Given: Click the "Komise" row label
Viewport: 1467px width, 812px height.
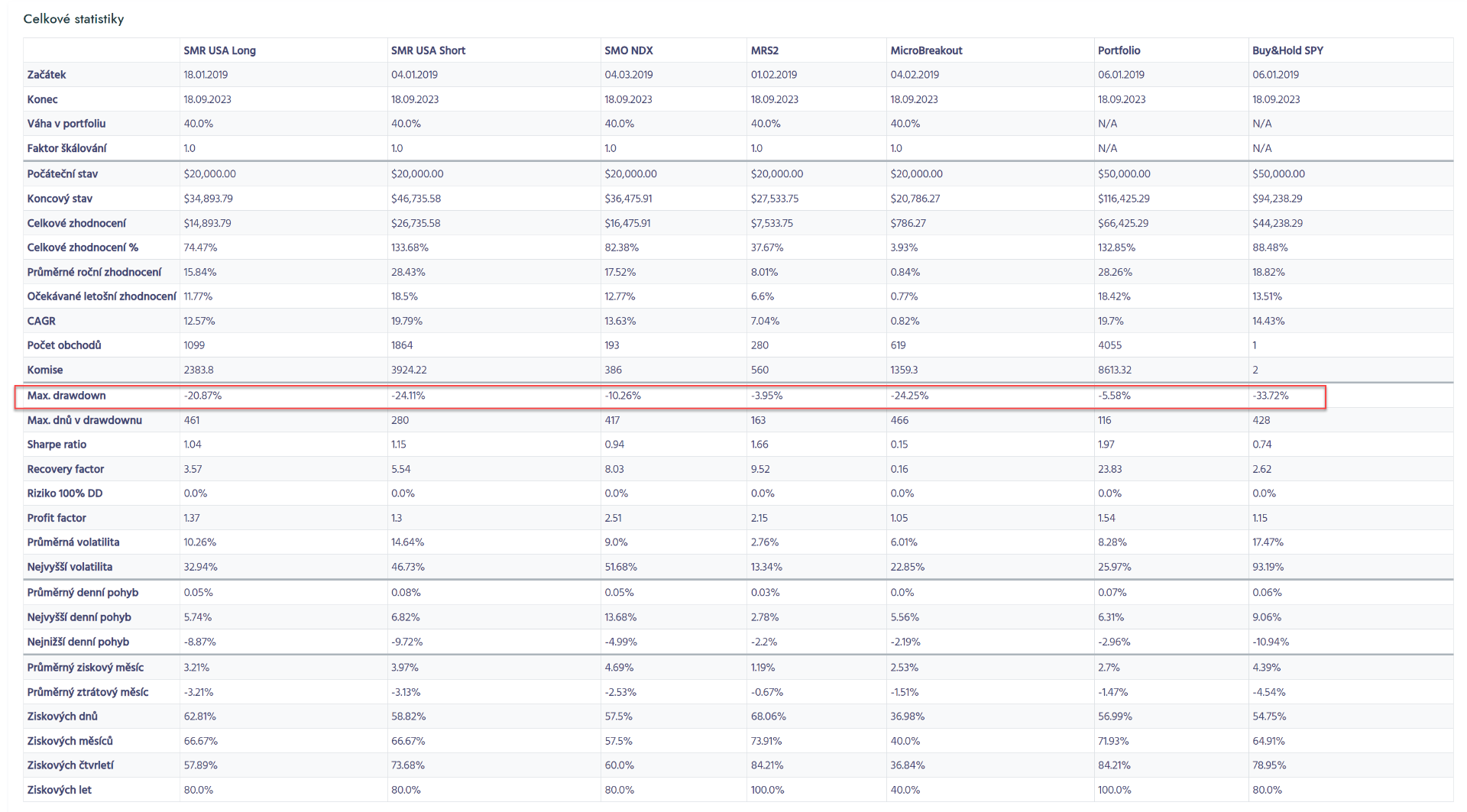Looking at the screenshot, I should [45, 370].
